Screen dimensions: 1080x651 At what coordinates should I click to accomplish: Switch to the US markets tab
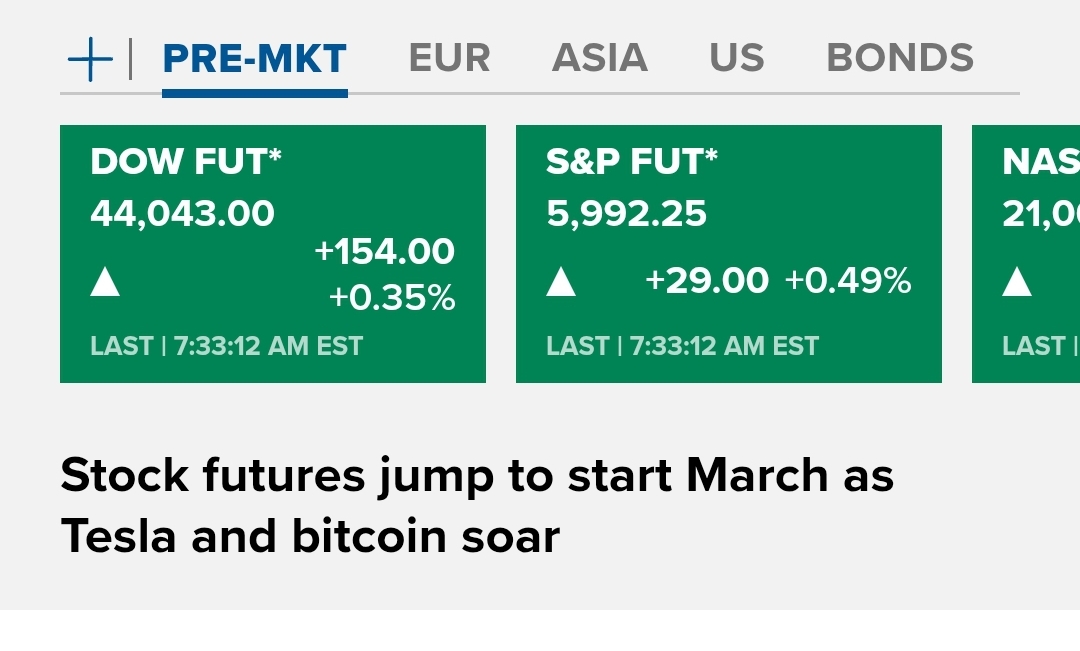click(737, 58)
